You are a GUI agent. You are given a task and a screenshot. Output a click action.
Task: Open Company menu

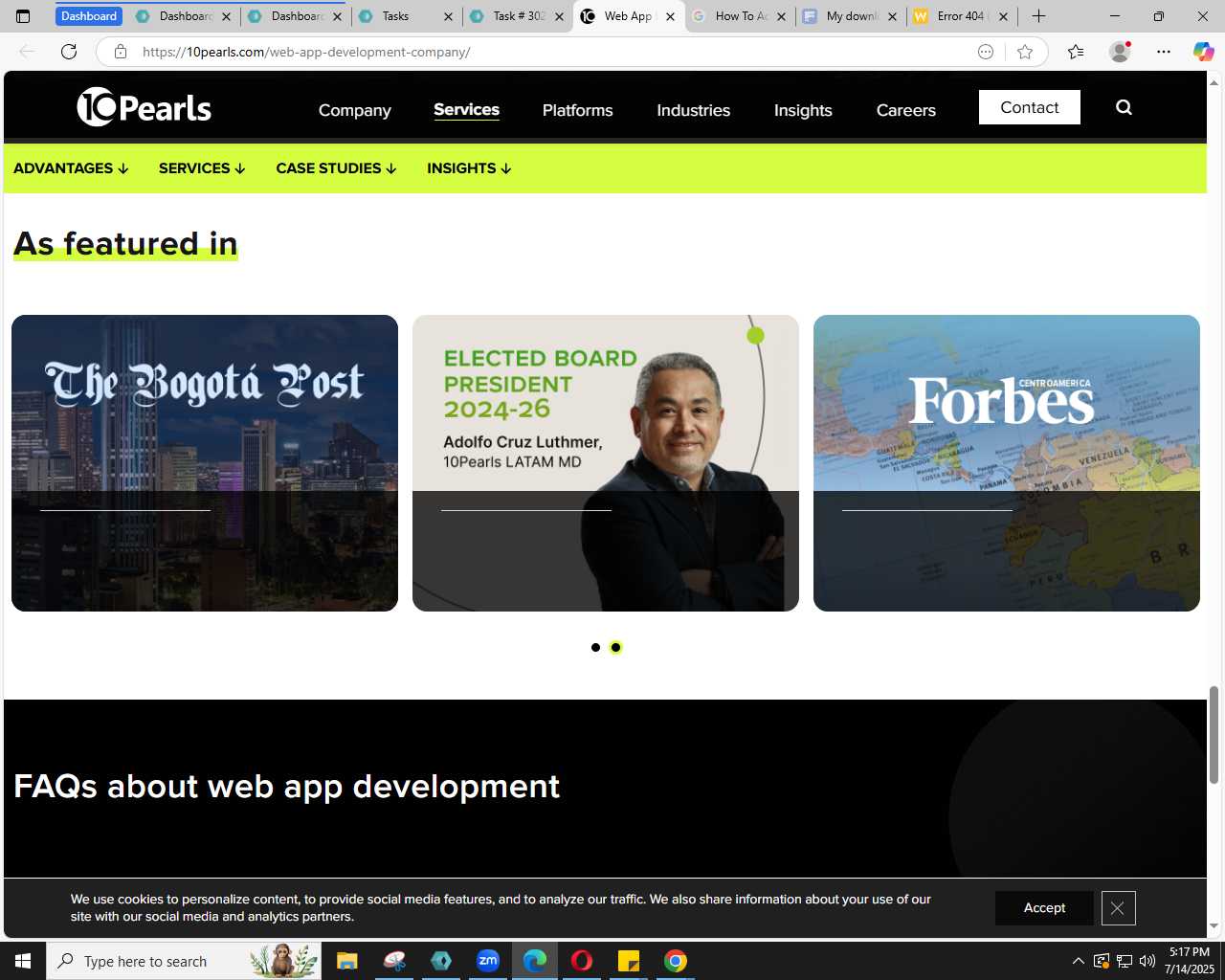[355, 110]
